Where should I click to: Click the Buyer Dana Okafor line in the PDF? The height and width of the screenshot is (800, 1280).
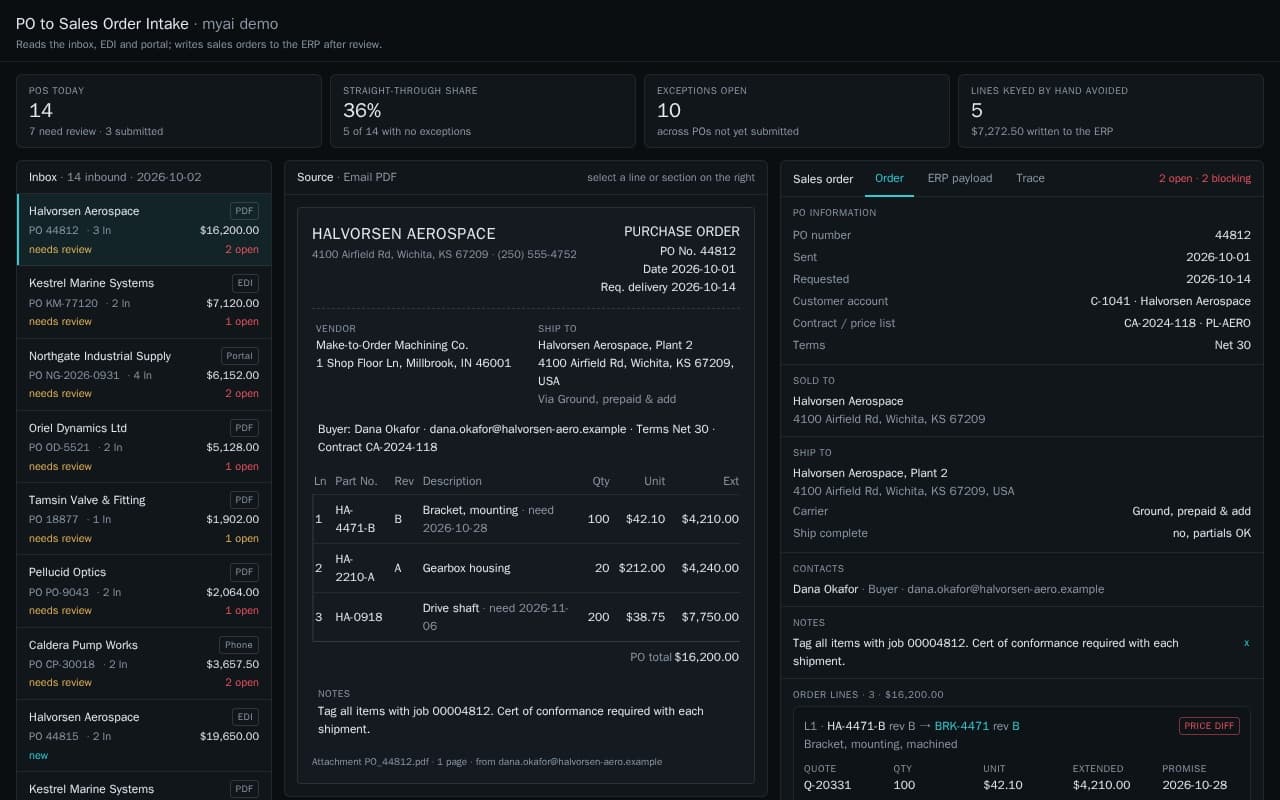pyautogui.click(x=526, y=438)
